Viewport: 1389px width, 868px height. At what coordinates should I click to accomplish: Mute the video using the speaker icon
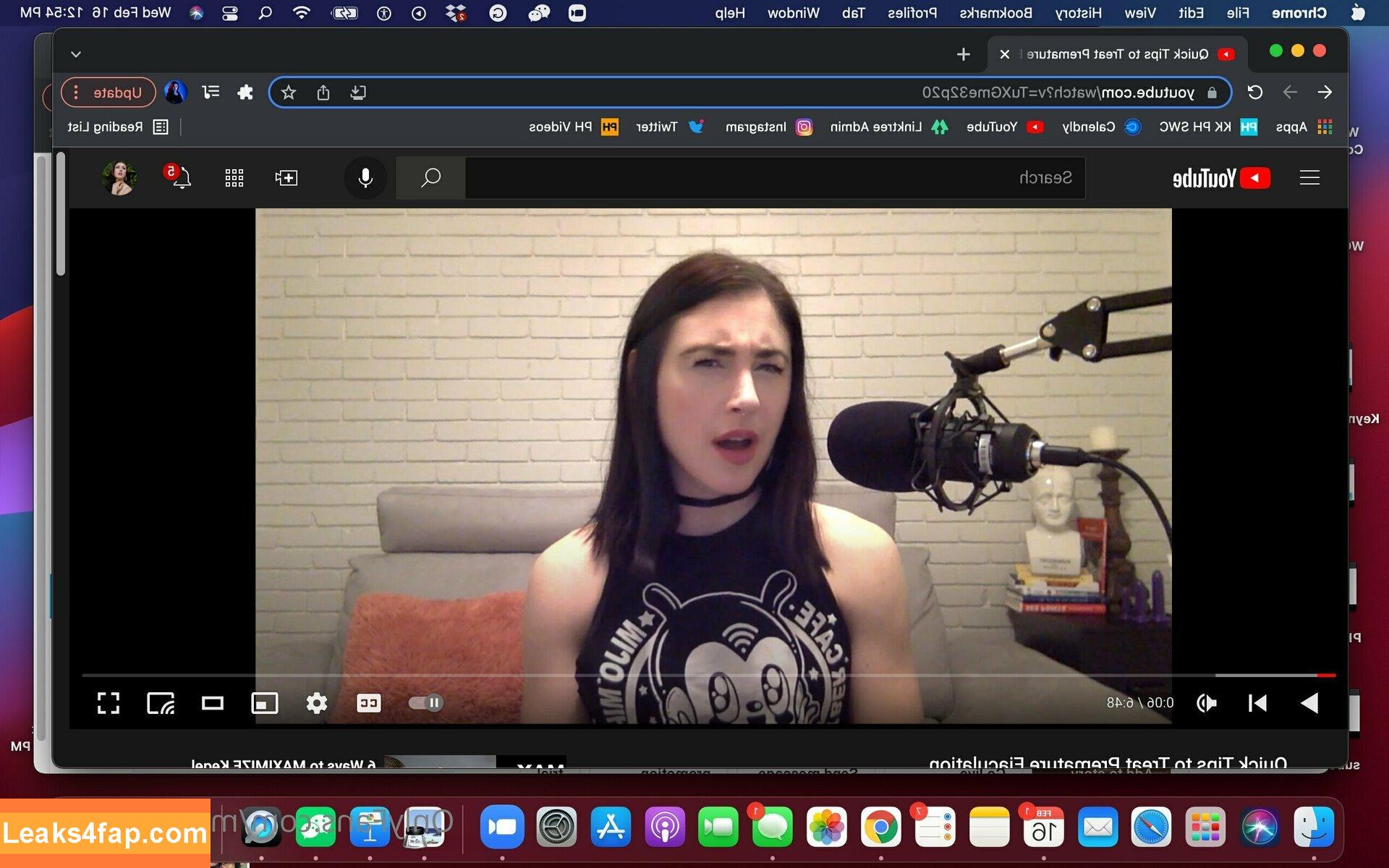(x=1206, y=703)
